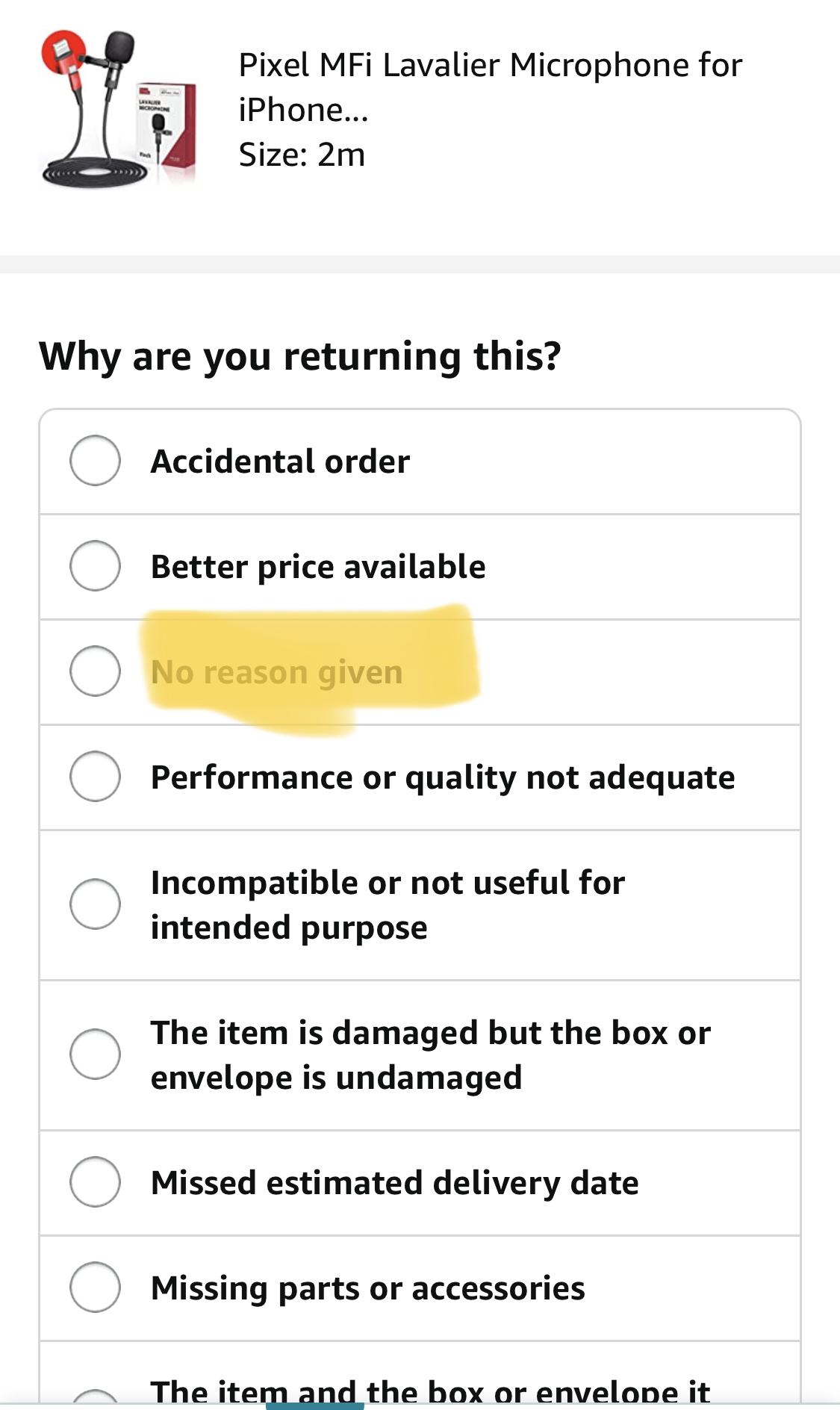Select item damaged but box undamaged radio
Screen dimensions: 840x1410
tap(95, 1055)
